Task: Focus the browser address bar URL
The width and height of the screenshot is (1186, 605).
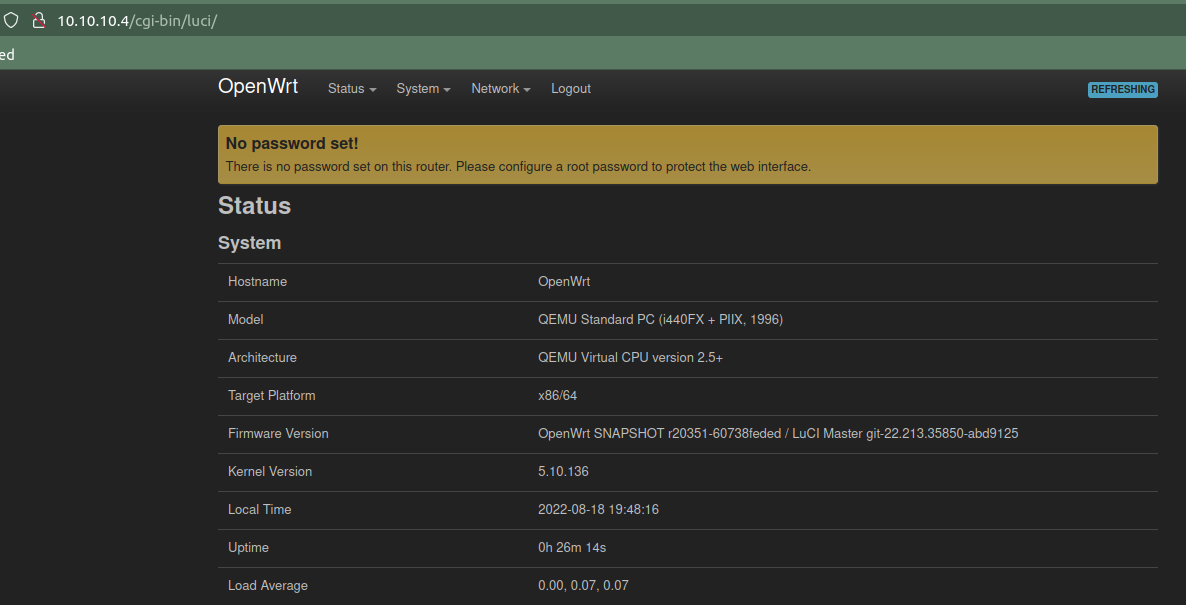Action: 137,20
